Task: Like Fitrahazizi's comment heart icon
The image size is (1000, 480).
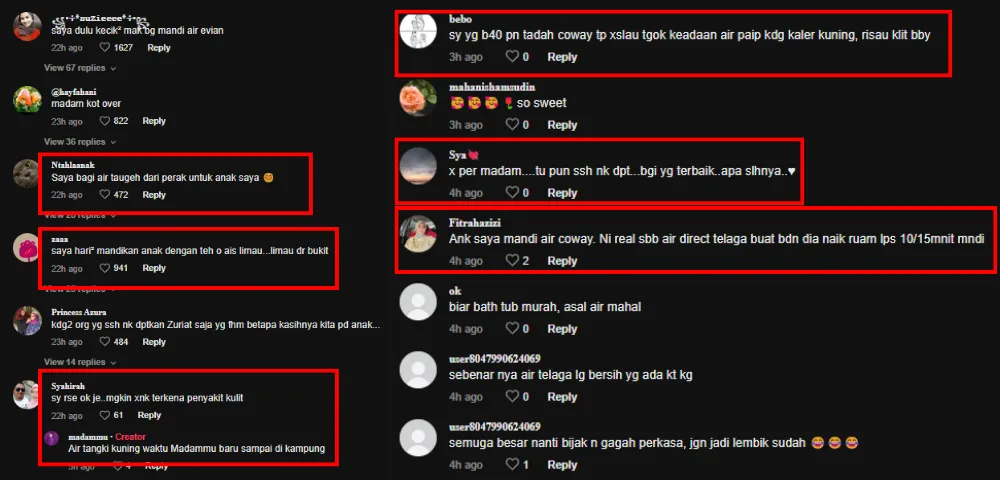Action: [512, 261]
